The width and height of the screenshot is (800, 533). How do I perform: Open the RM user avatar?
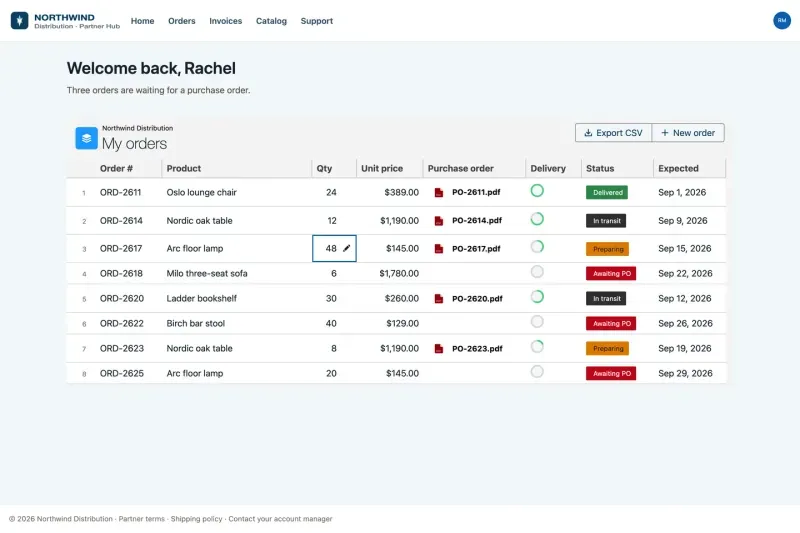pyautogui.click(x=782, y=20)
